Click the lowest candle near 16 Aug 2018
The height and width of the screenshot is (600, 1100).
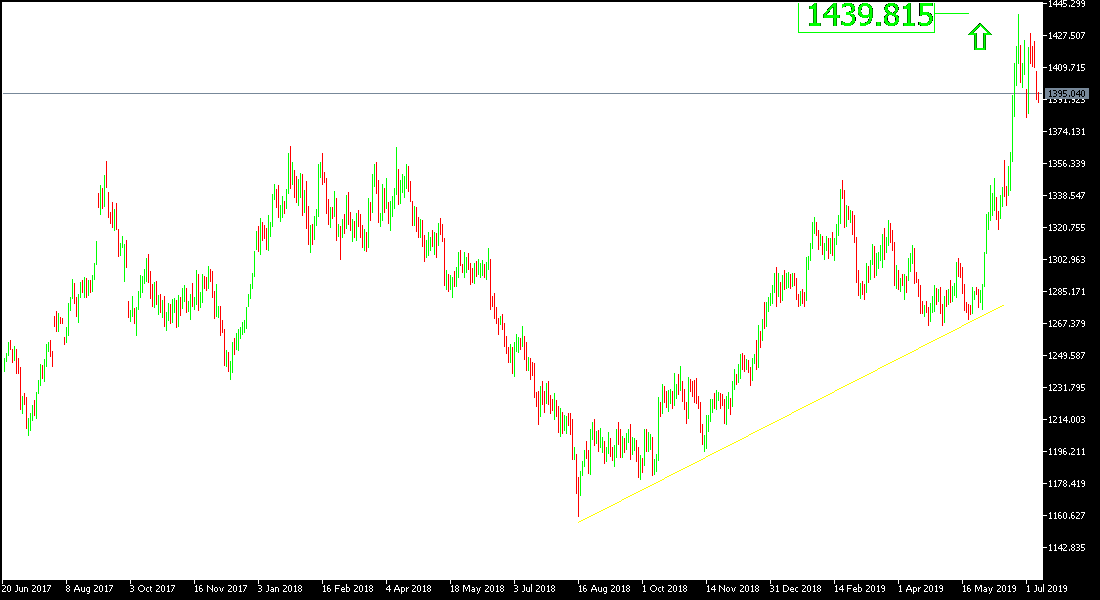(579, 500)
